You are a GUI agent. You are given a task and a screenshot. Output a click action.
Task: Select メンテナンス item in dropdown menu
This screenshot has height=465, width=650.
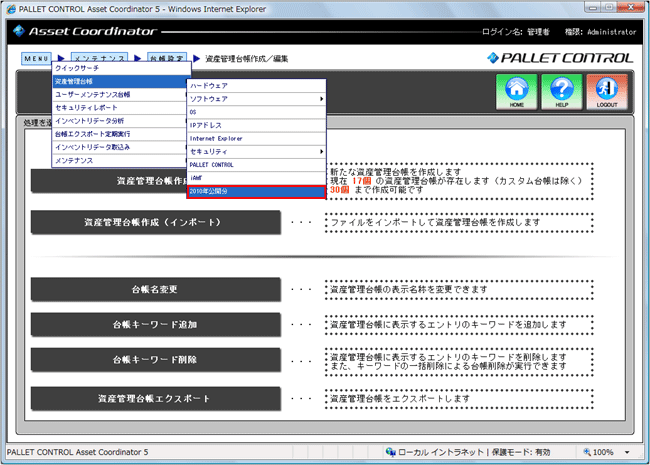click(x=120, y=160)
